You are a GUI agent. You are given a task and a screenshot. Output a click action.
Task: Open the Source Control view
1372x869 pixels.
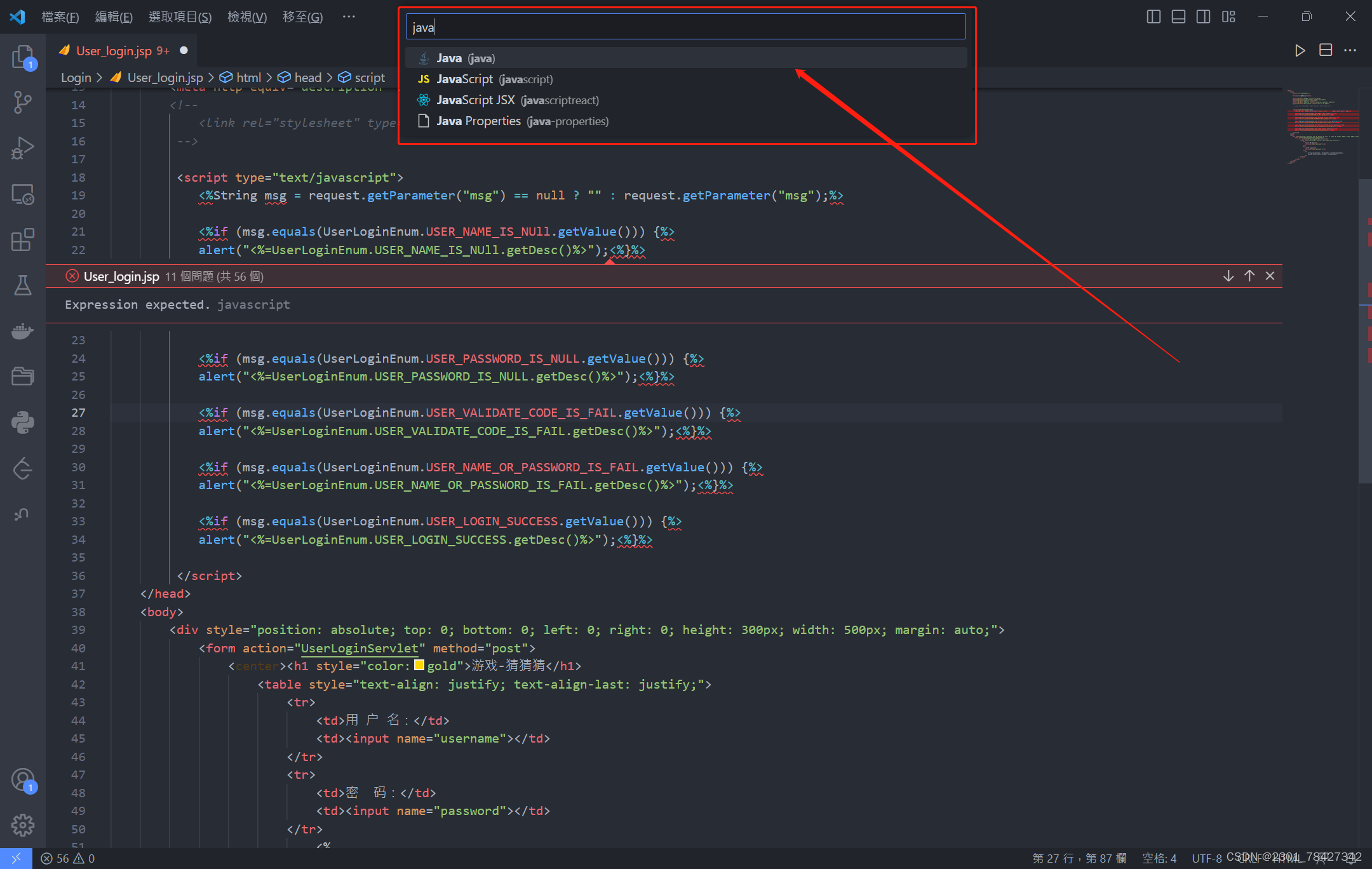coord(23,102)
